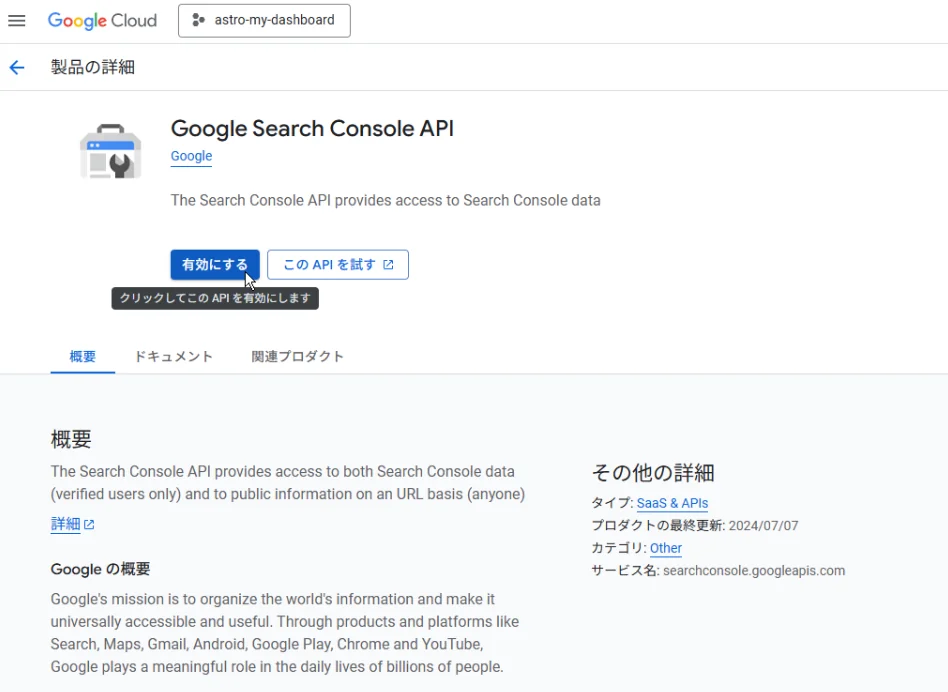The height and width of the screenshot is (692, 948).
Task: Open the main navigation hamburger menu
Action: pos(17,21)
